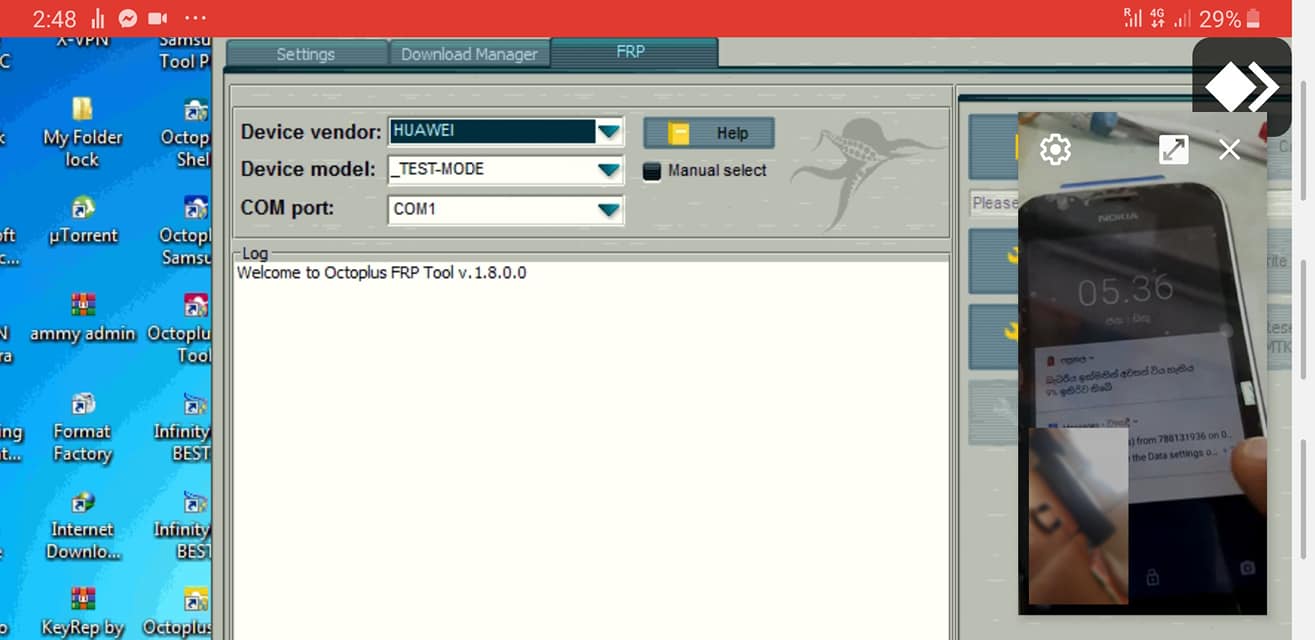Launch the µTorrent desktop shortcut
Viewport: 1315px width, 640px height.
[x=83, y=220]
